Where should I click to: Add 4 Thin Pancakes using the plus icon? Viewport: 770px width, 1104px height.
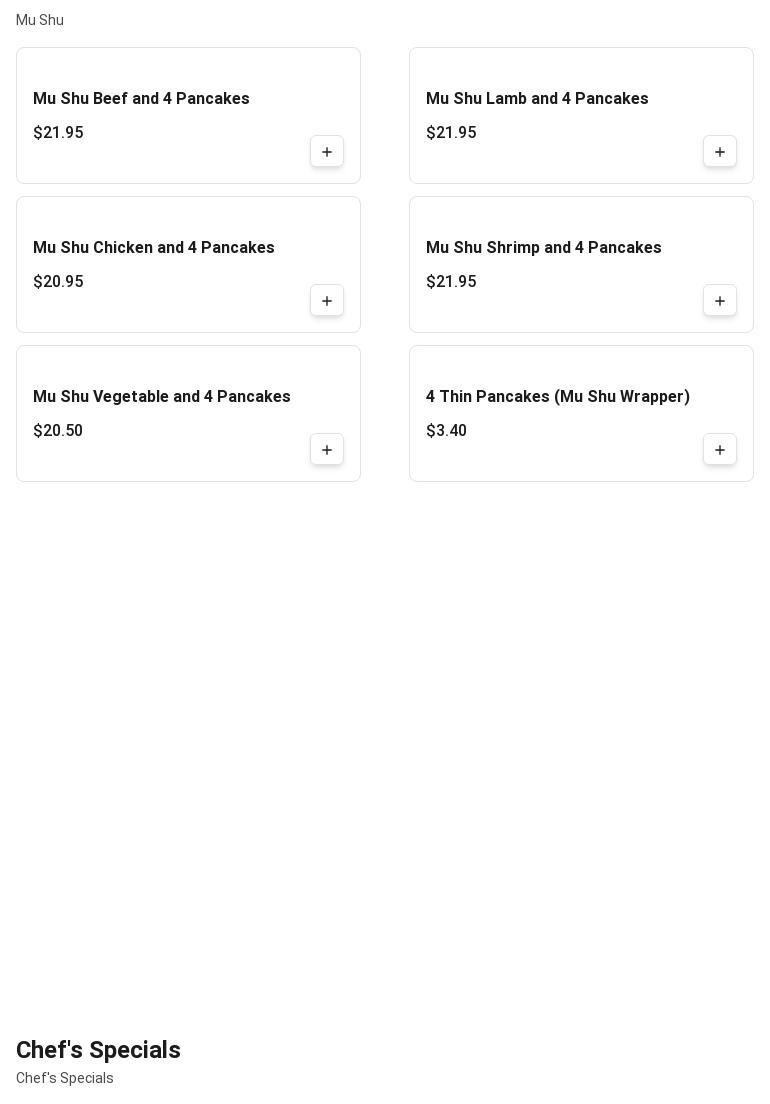coord(720,450)
